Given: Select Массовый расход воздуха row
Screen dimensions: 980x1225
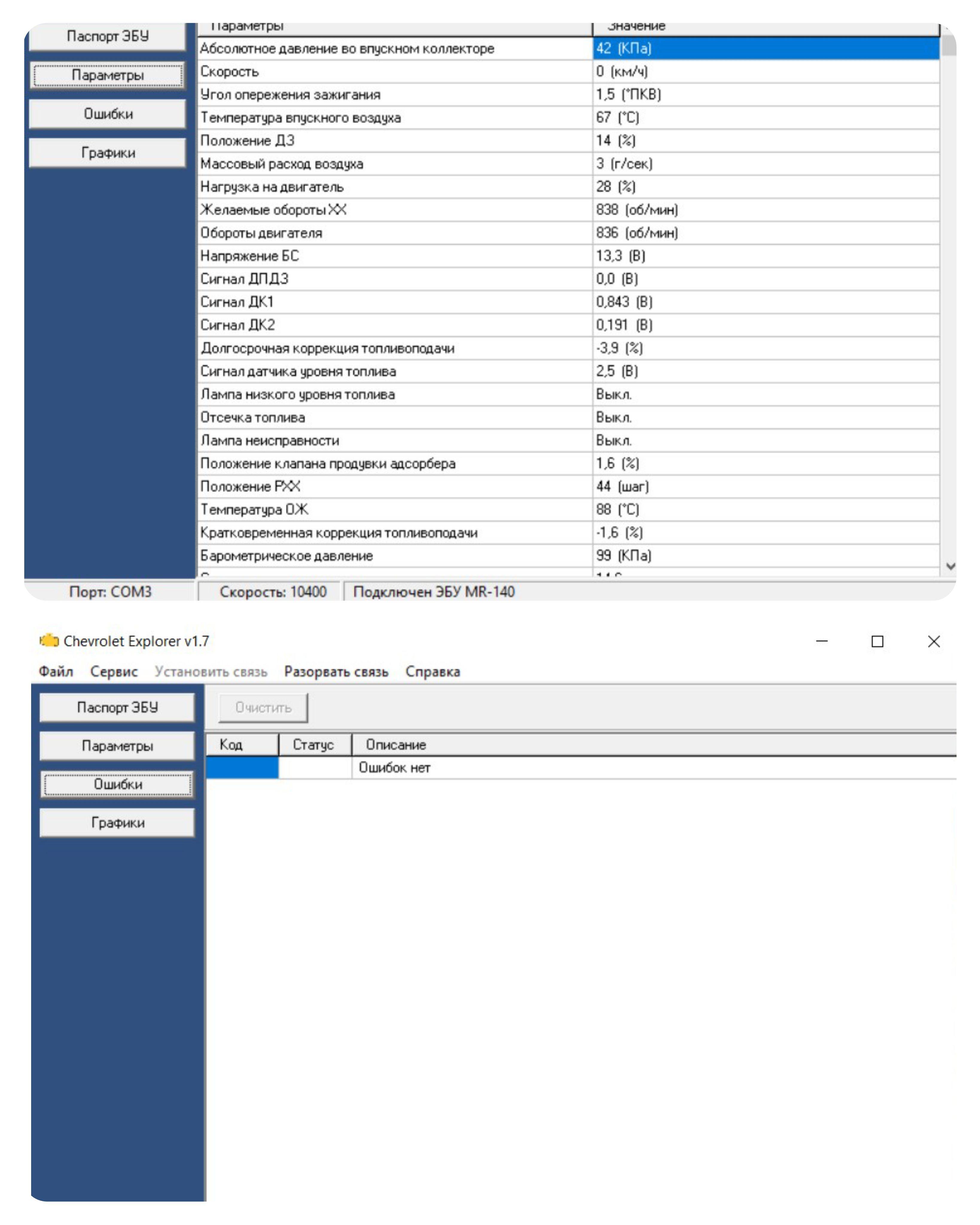Looking at the screenshot, I should 568,164.
